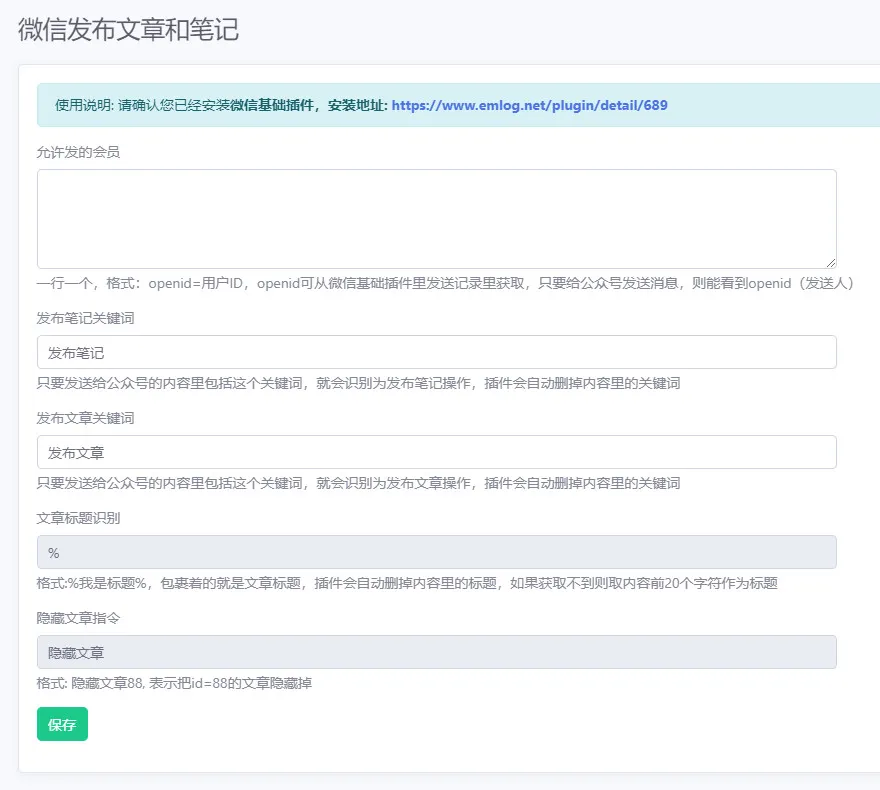The width and height of the screenshot is (880, 790).
Task: Click the 允许发的会员 label
Action: (x=78, y=152)
